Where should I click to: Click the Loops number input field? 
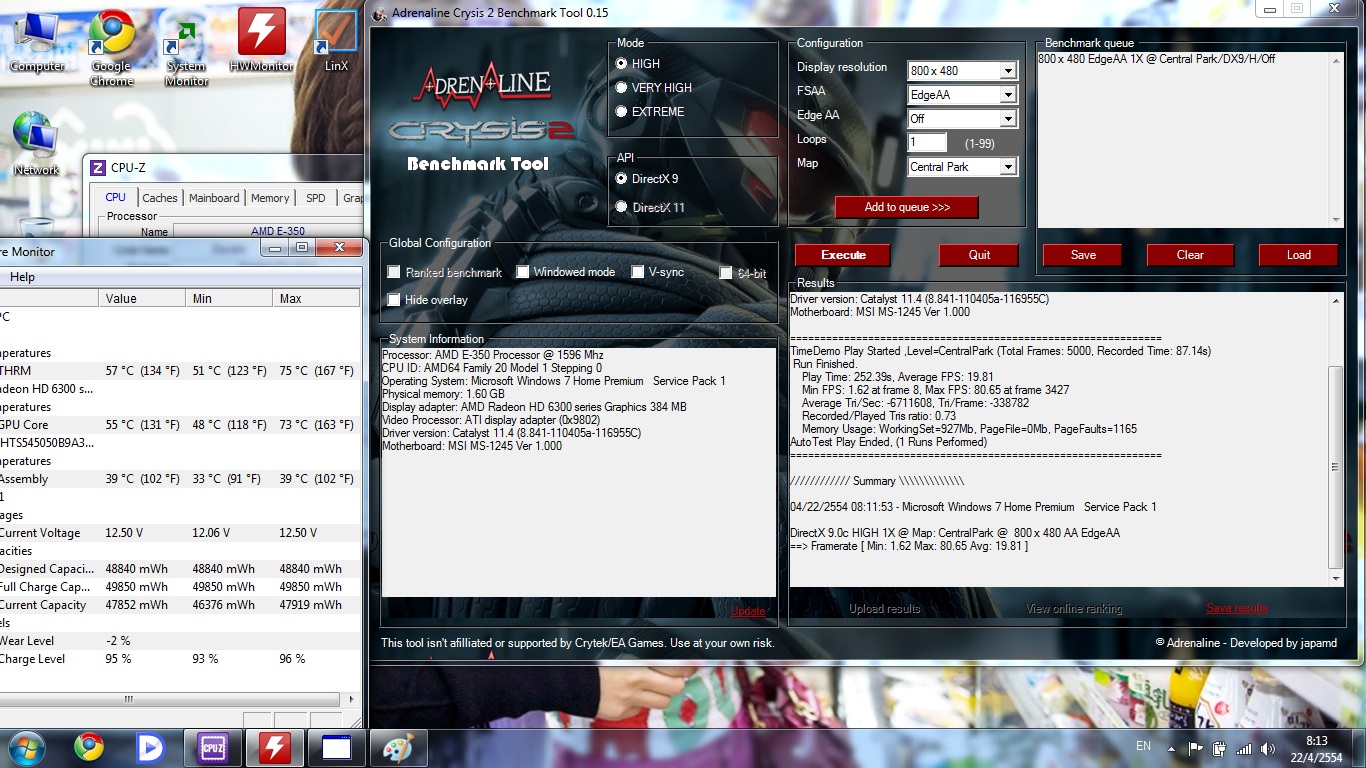[x=928, y=143]
